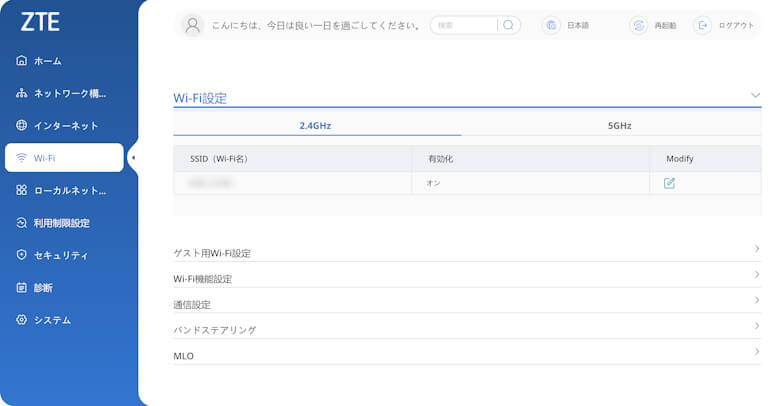Click the search magnifier icon

tap(508, 25)
